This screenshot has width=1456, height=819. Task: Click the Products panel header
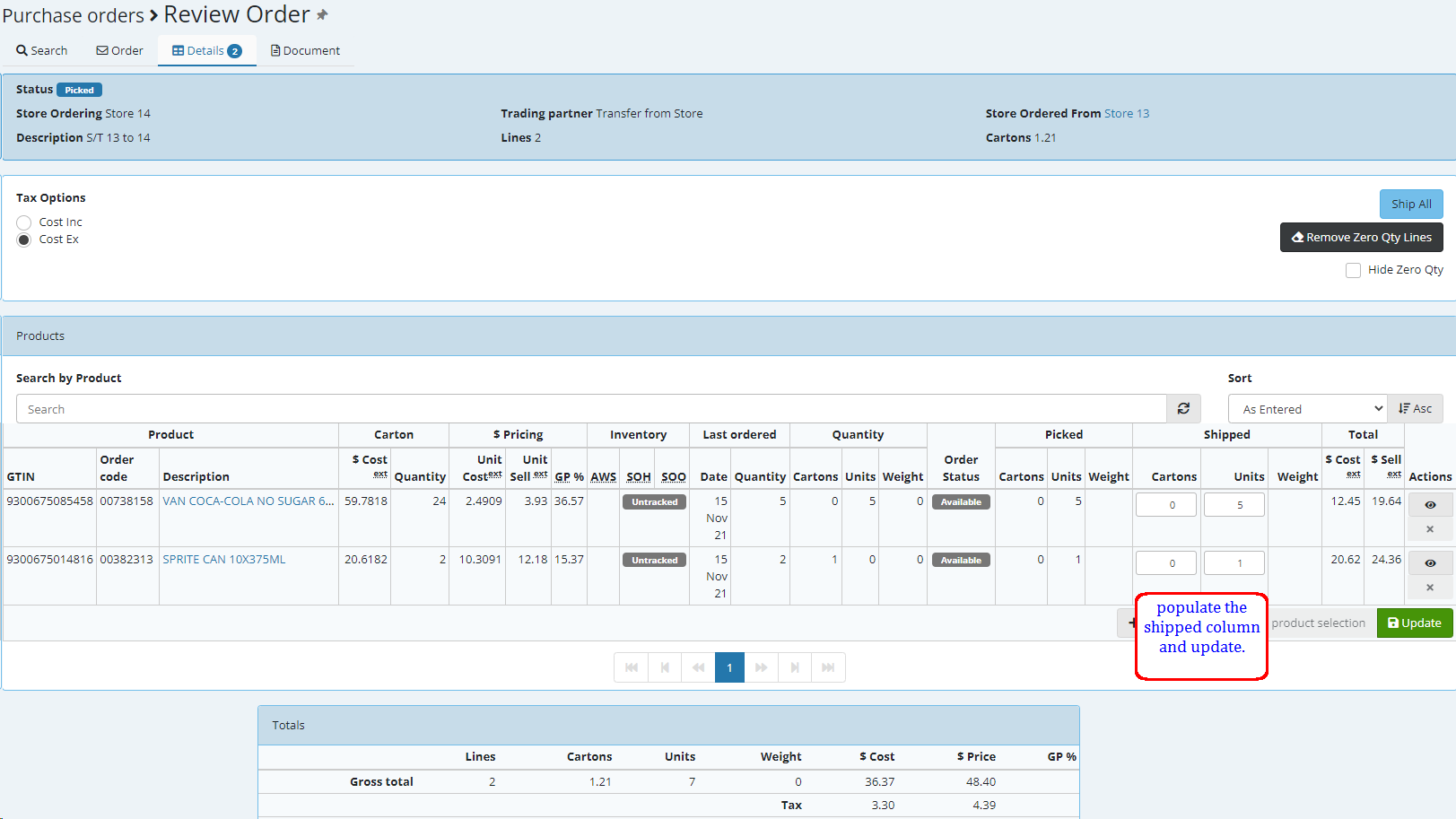728,335
